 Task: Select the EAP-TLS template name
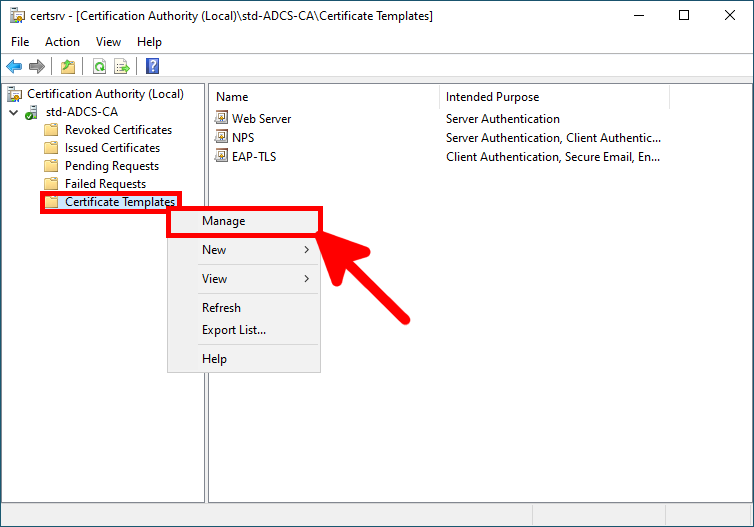pos(254,157)
